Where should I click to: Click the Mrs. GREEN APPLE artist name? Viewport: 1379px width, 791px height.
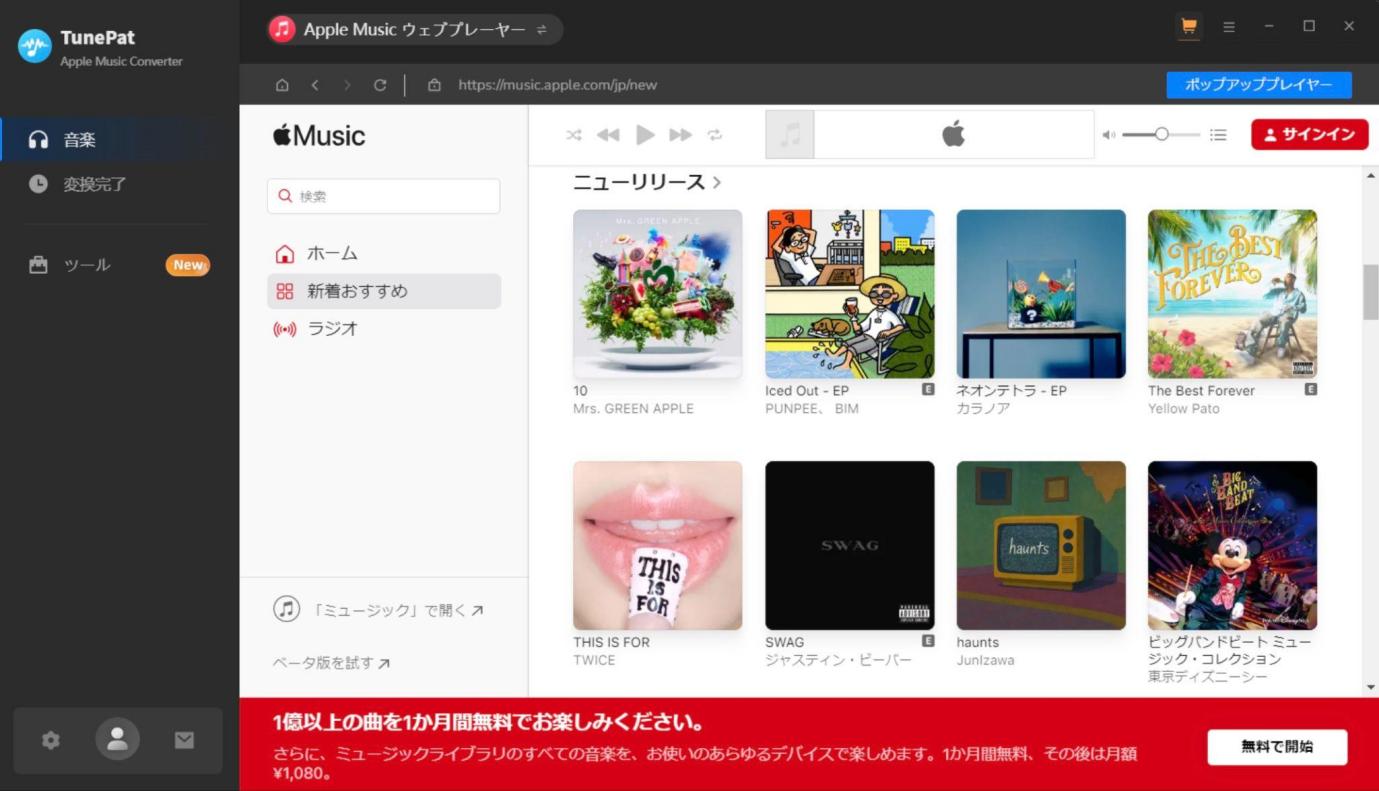pos(633,409)
